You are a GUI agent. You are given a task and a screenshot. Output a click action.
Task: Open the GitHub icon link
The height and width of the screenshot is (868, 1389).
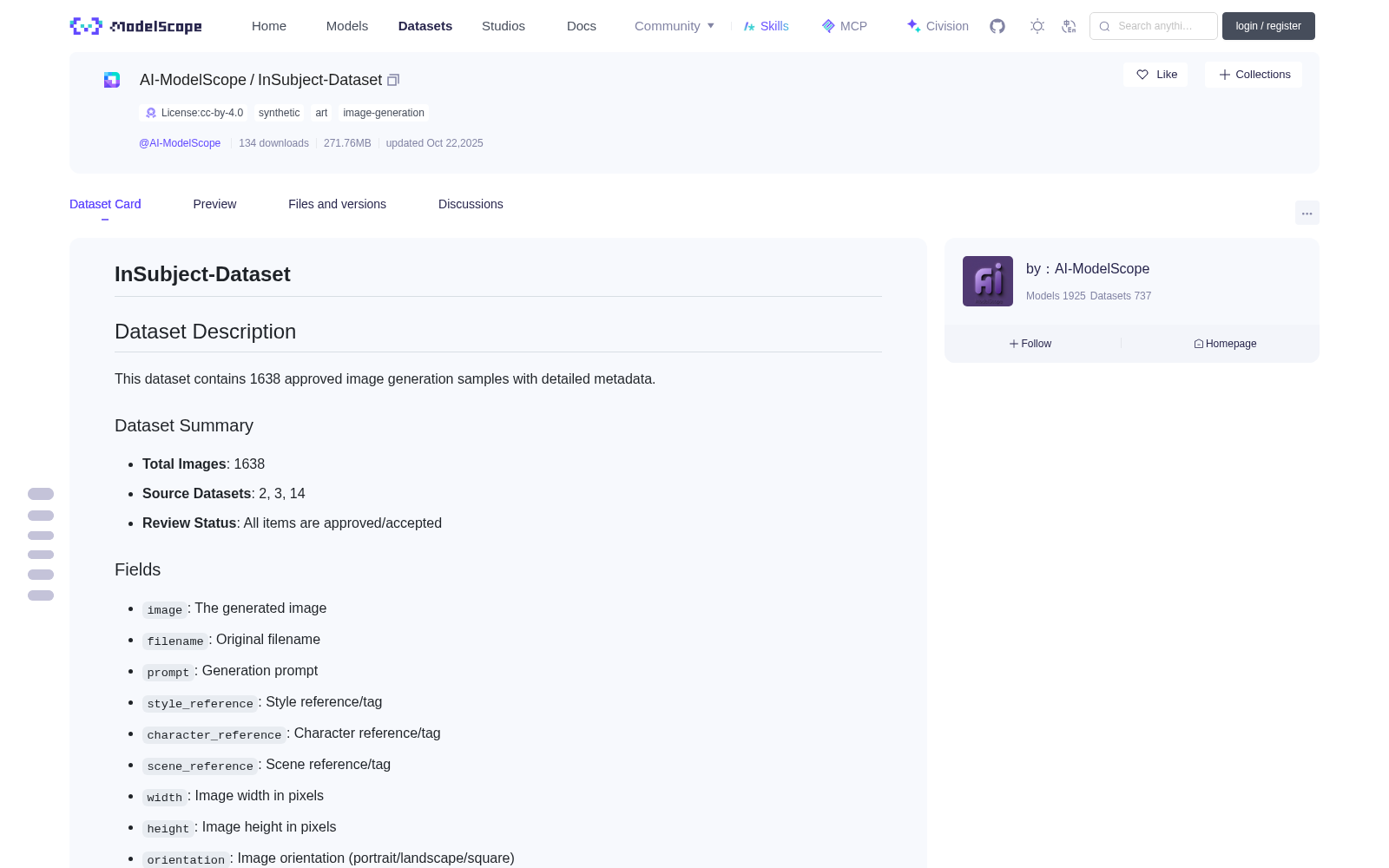pos(997,26)
